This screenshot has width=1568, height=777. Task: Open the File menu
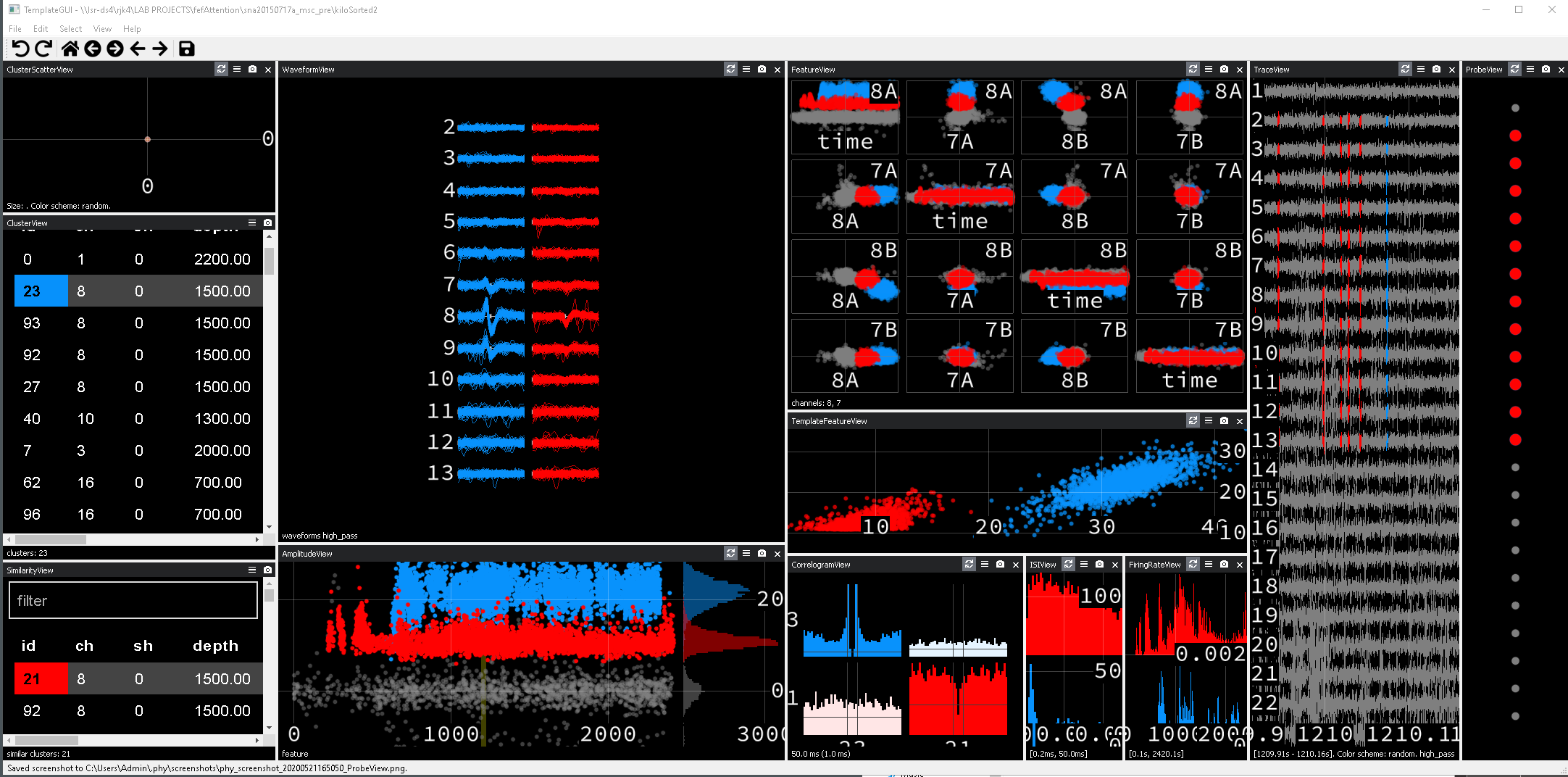pyautogui.click(x=14, y=29)
